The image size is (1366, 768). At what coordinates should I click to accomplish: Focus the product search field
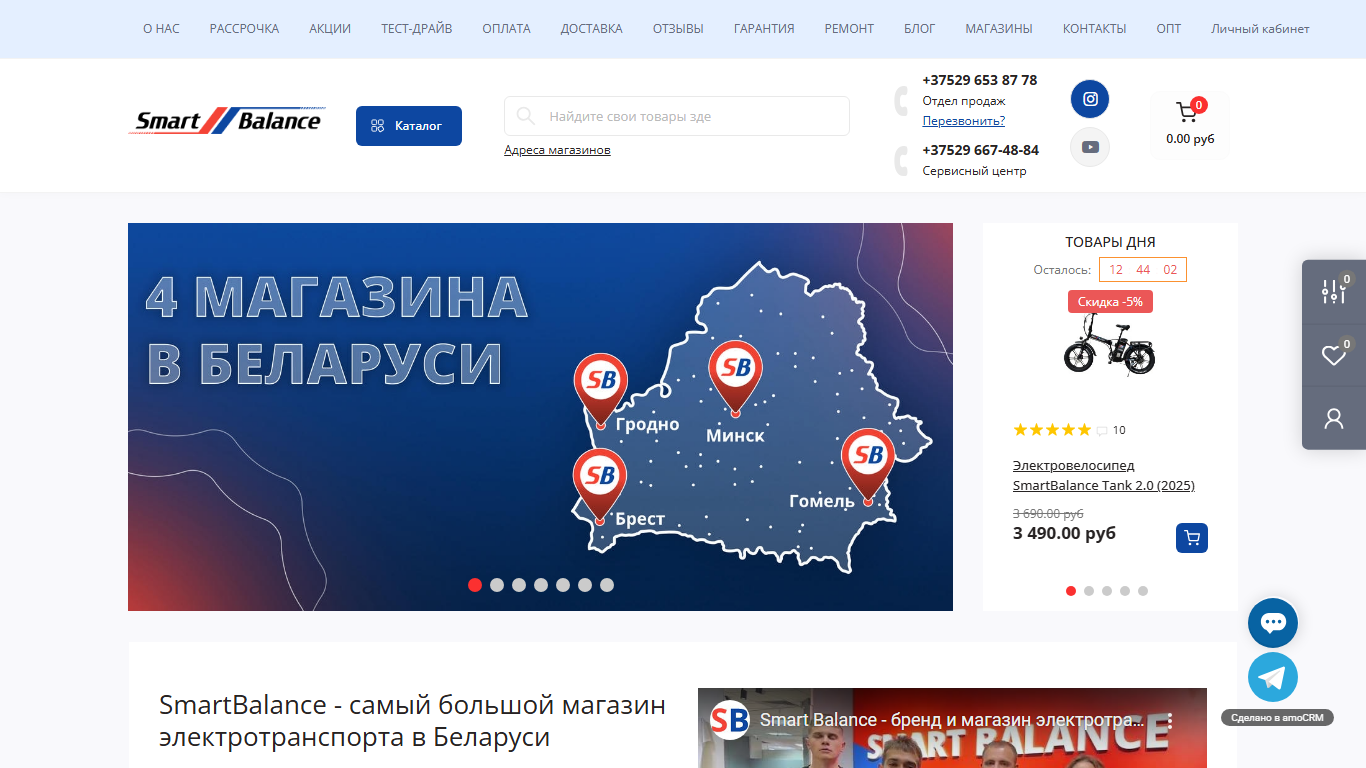coord(677,116)
